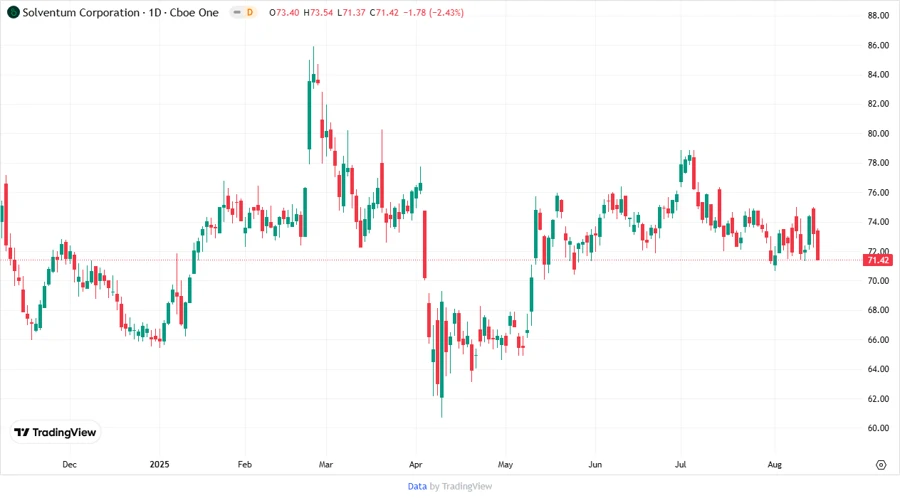Click the 60.00 price axis label
900x498 pixels.
(878, 428)
